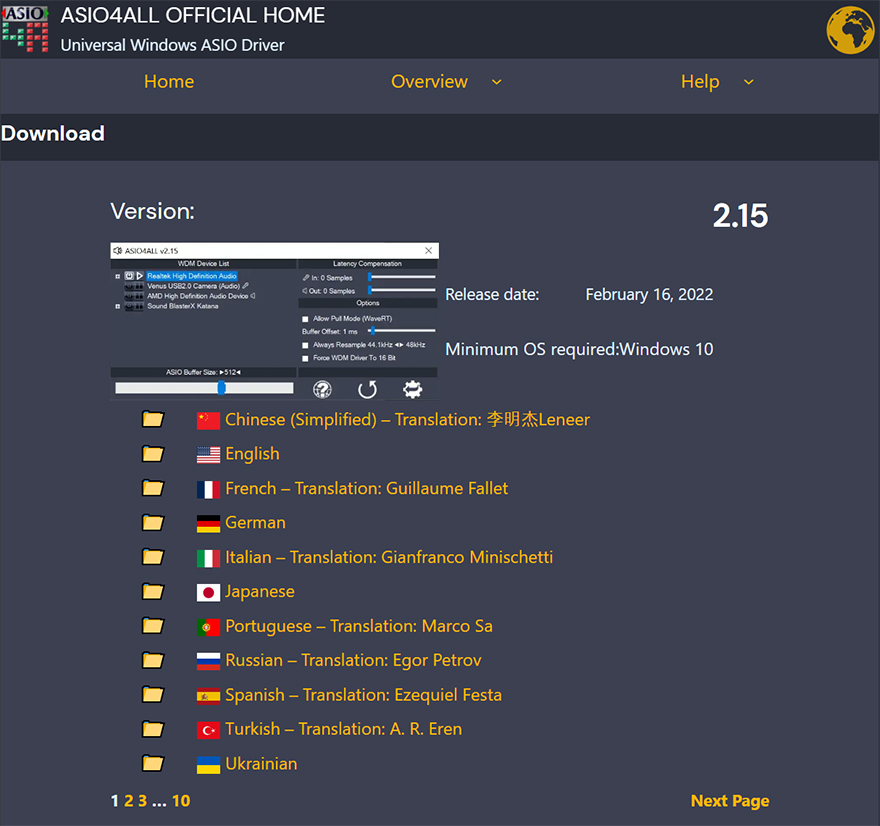The height and width of the screenshot is (826, 880).
Task: Open the Chinese (Simplified) folder icon
Action: coord(153,419)
